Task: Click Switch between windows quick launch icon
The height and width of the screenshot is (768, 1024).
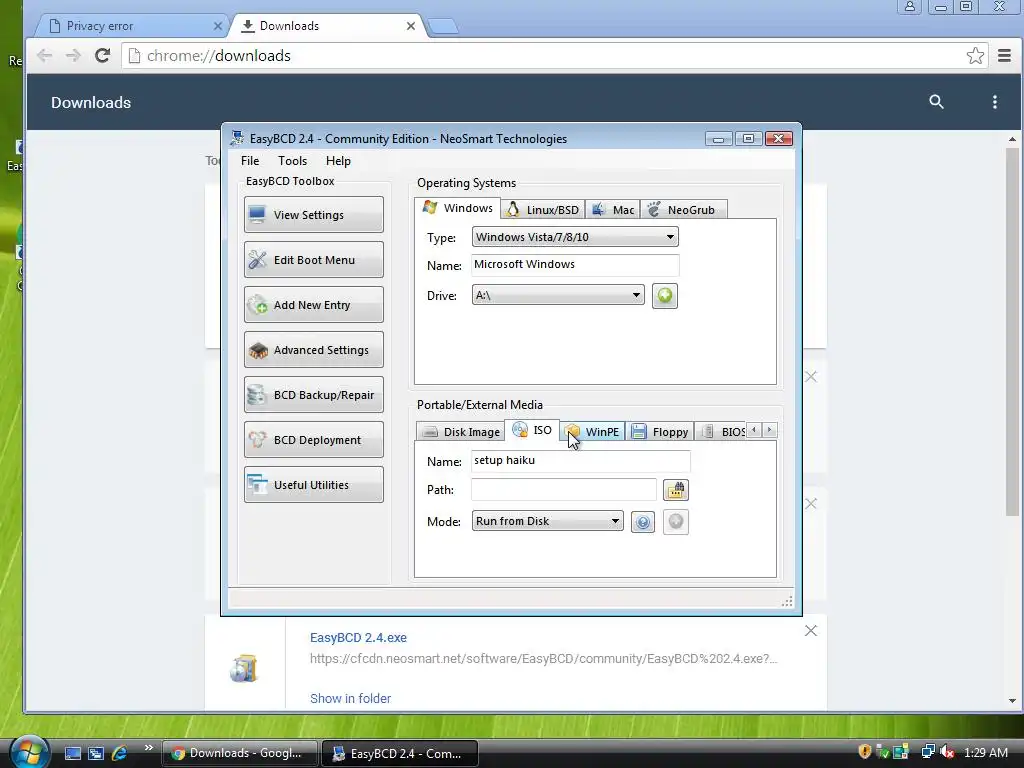Action: pos(96,753)
